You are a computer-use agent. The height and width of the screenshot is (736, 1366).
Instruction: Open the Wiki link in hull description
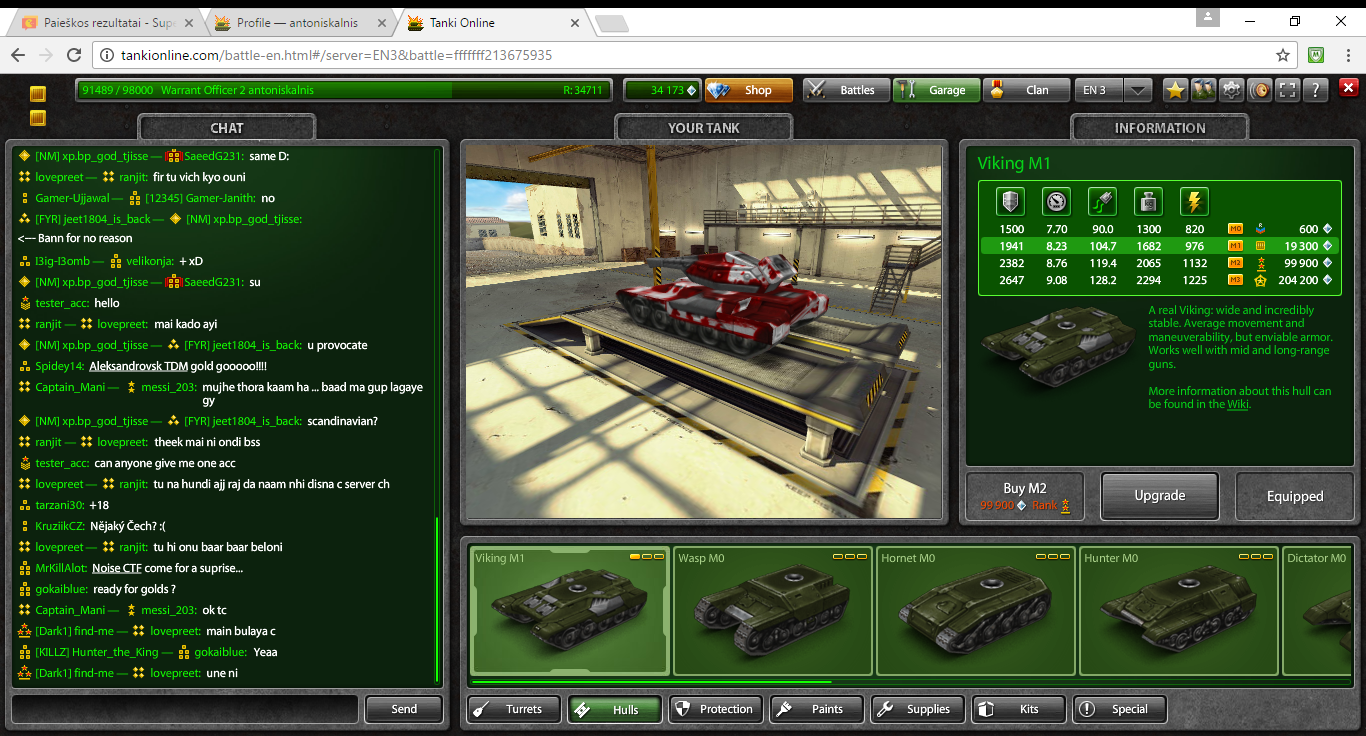(1238, 404)
